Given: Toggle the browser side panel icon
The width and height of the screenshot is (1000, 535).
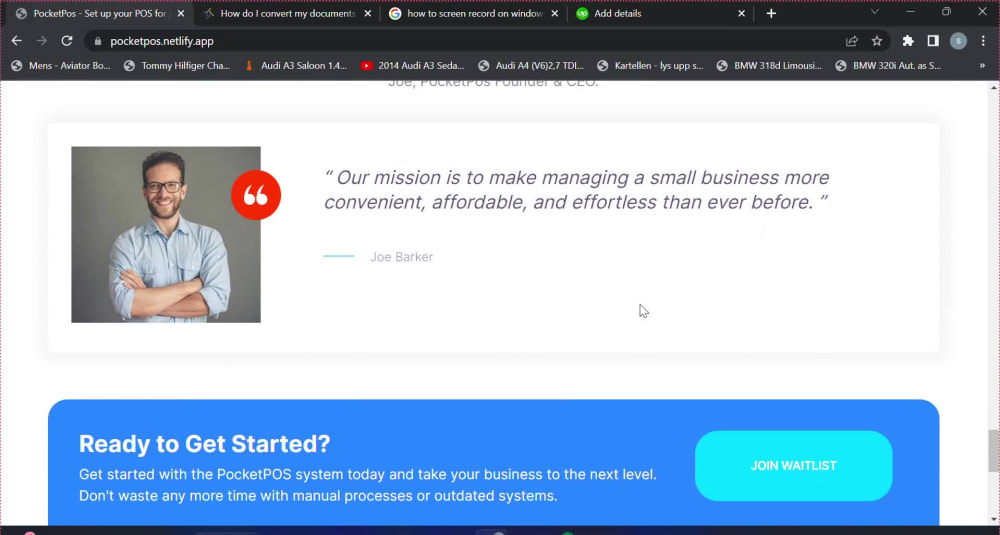Looking at the screenshot, I should pos(933,41).
